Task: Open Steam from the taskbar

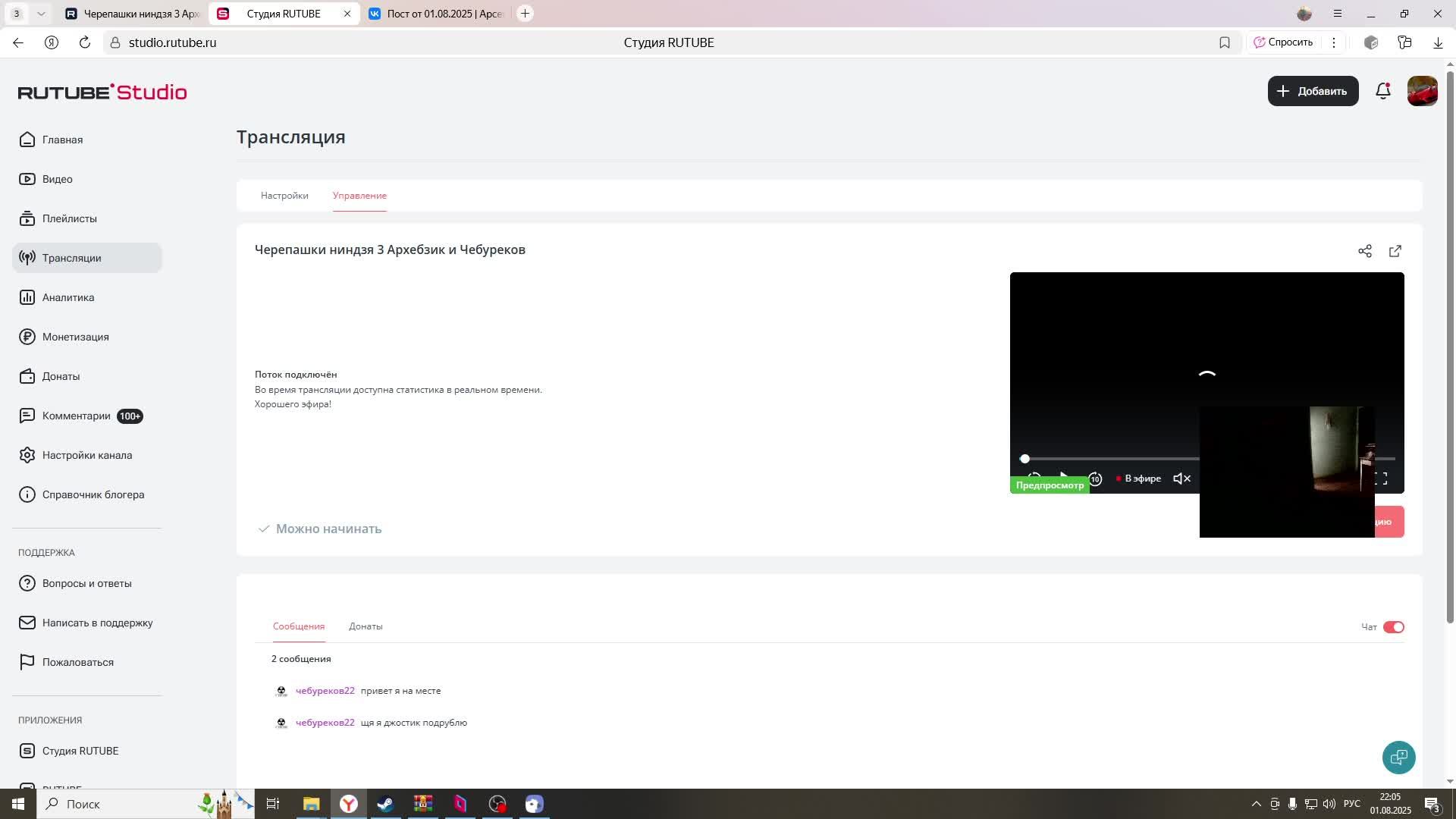Action: [385, 804]
